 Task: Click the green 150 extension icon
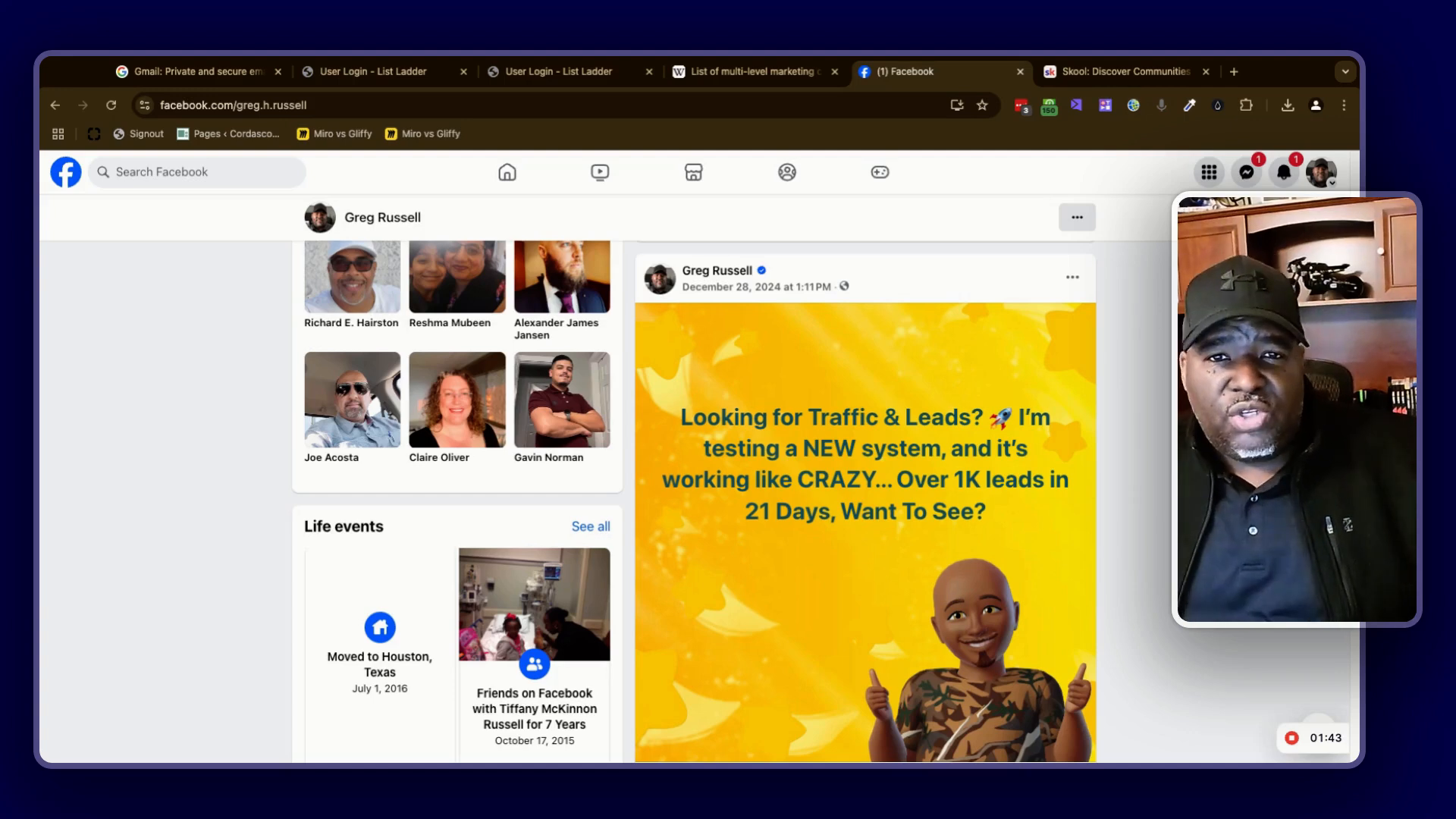coord(1049,106)
